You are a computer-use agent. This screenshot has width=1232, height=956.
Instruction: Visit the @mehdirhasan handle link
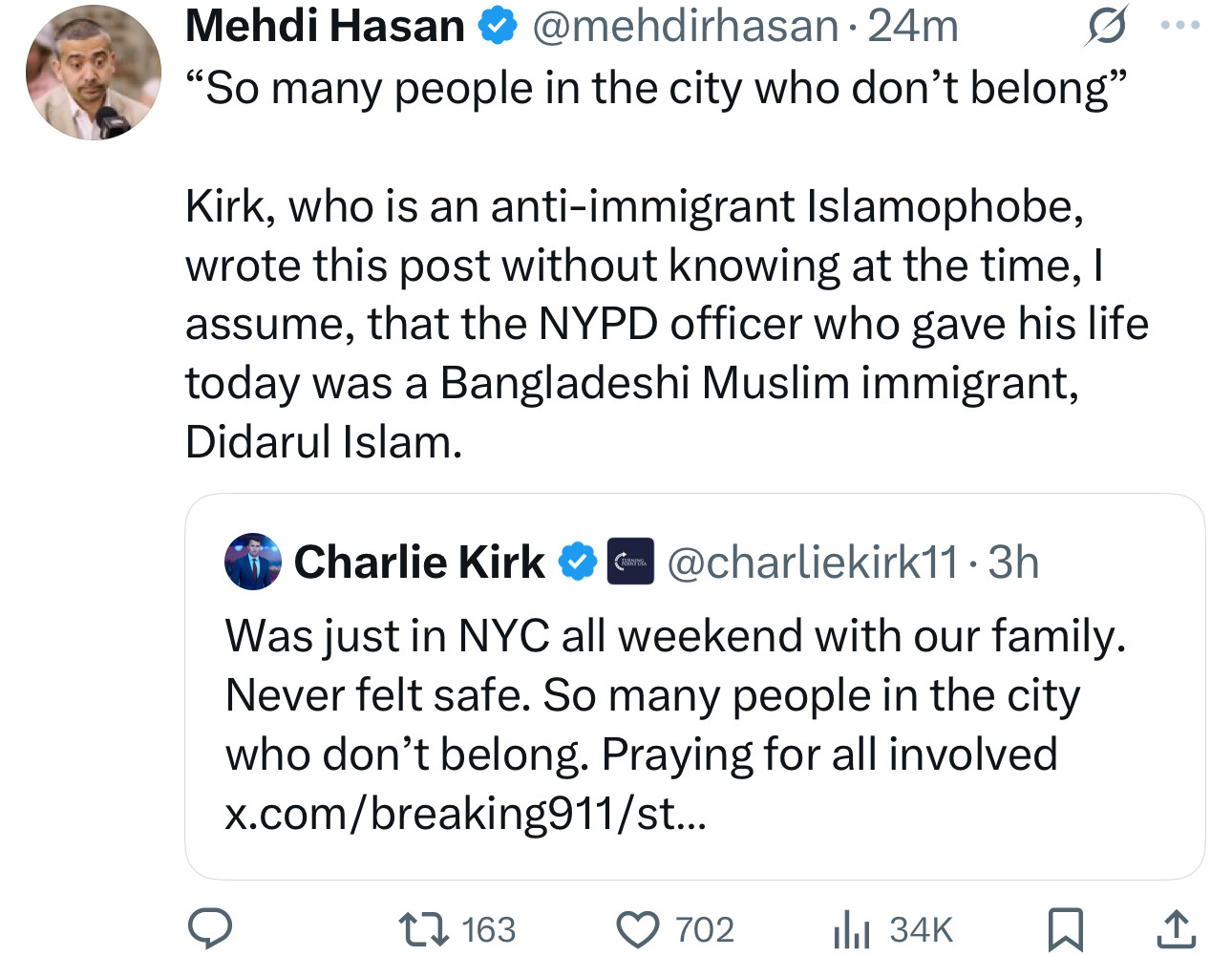[685, 26]
